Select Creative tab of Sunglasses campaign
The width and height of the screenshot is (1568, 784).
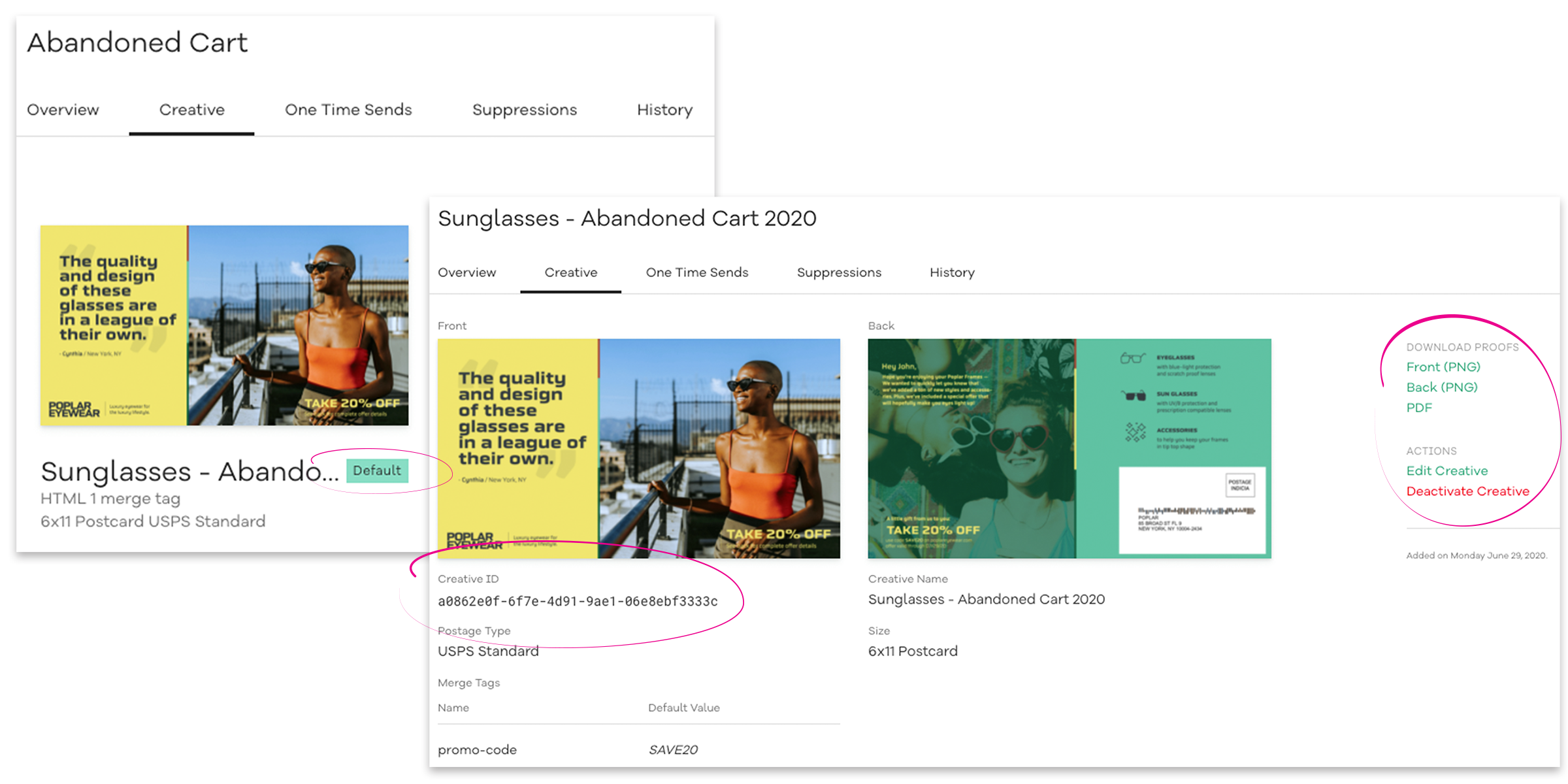[570, 272]
